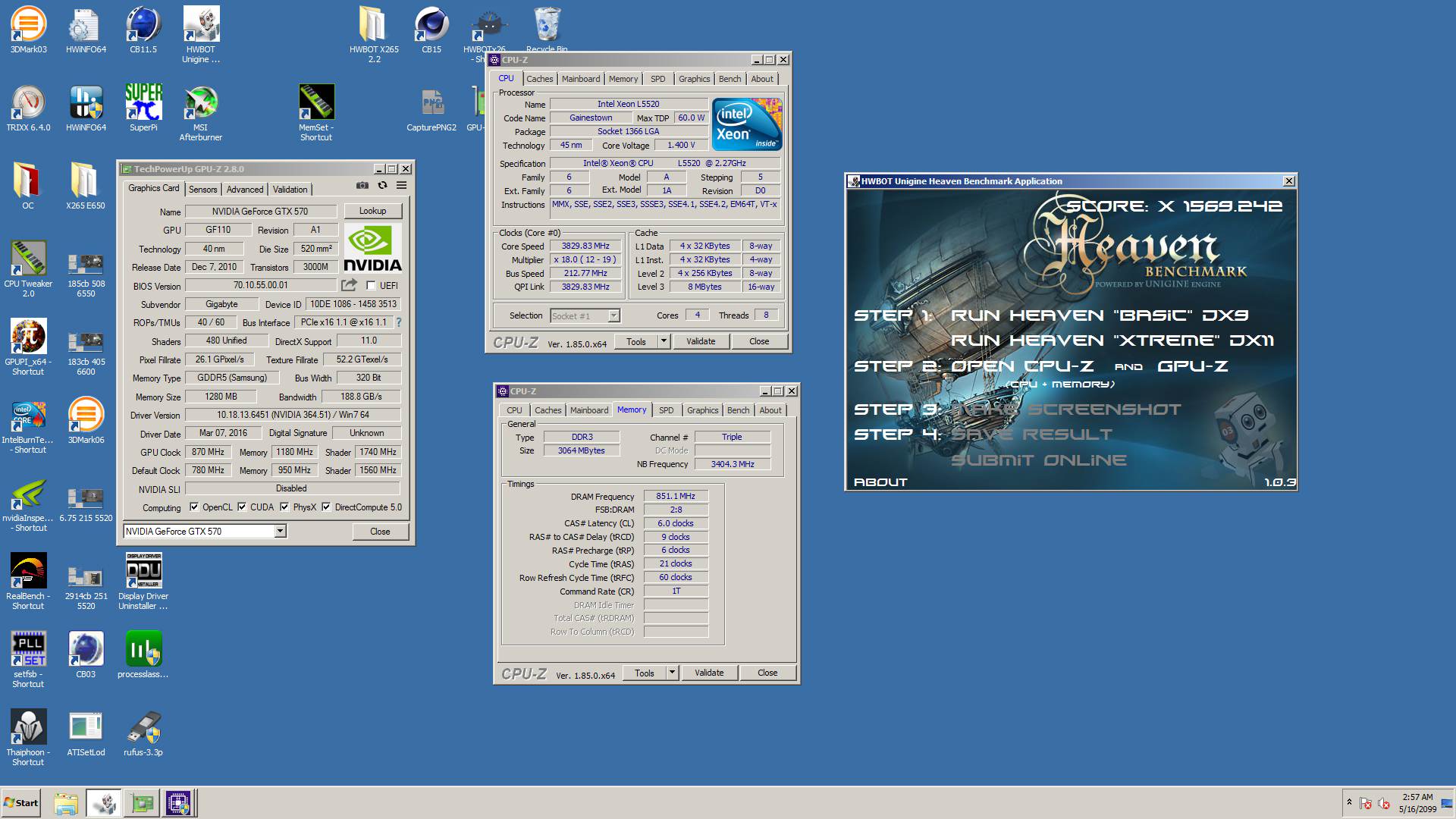Open HWBOT Unigine desktop shortcut
Screen dimensions: 1456x819
pos(201,35)
